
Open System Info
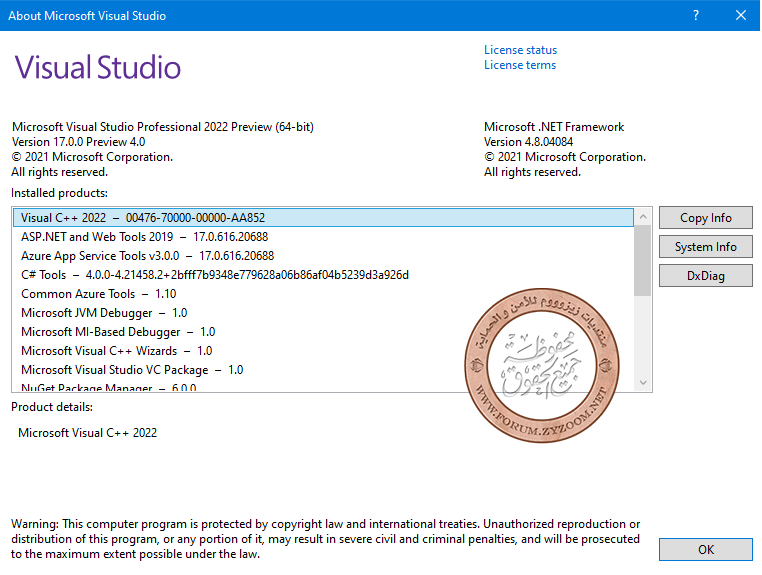[x=705, y=247]
